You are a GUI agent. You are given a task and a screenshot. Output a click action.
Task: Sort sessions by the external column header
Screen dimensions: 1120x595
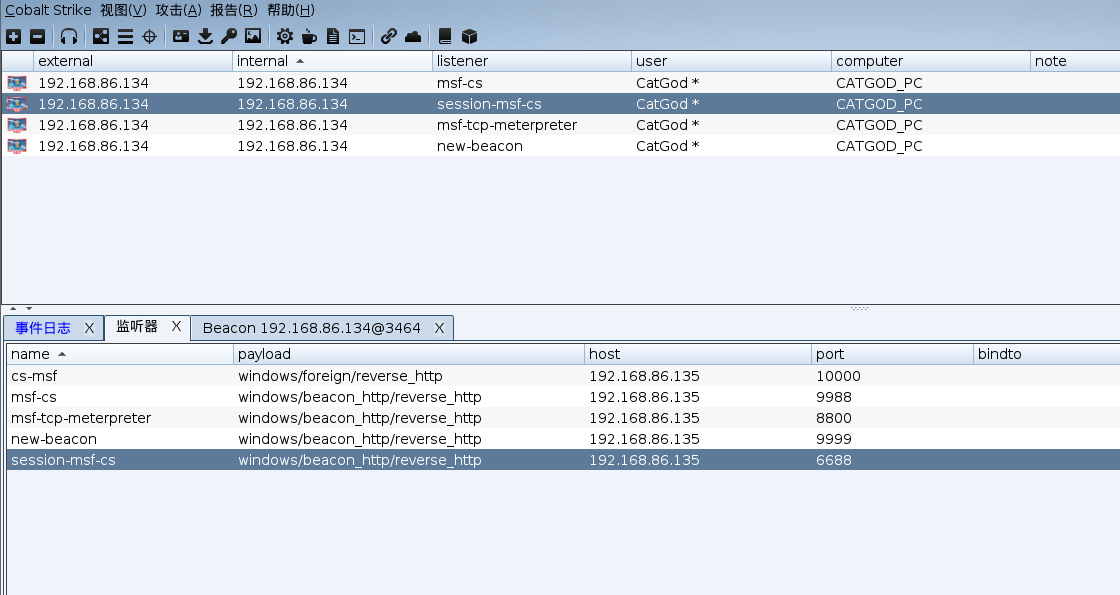point(133,61)
